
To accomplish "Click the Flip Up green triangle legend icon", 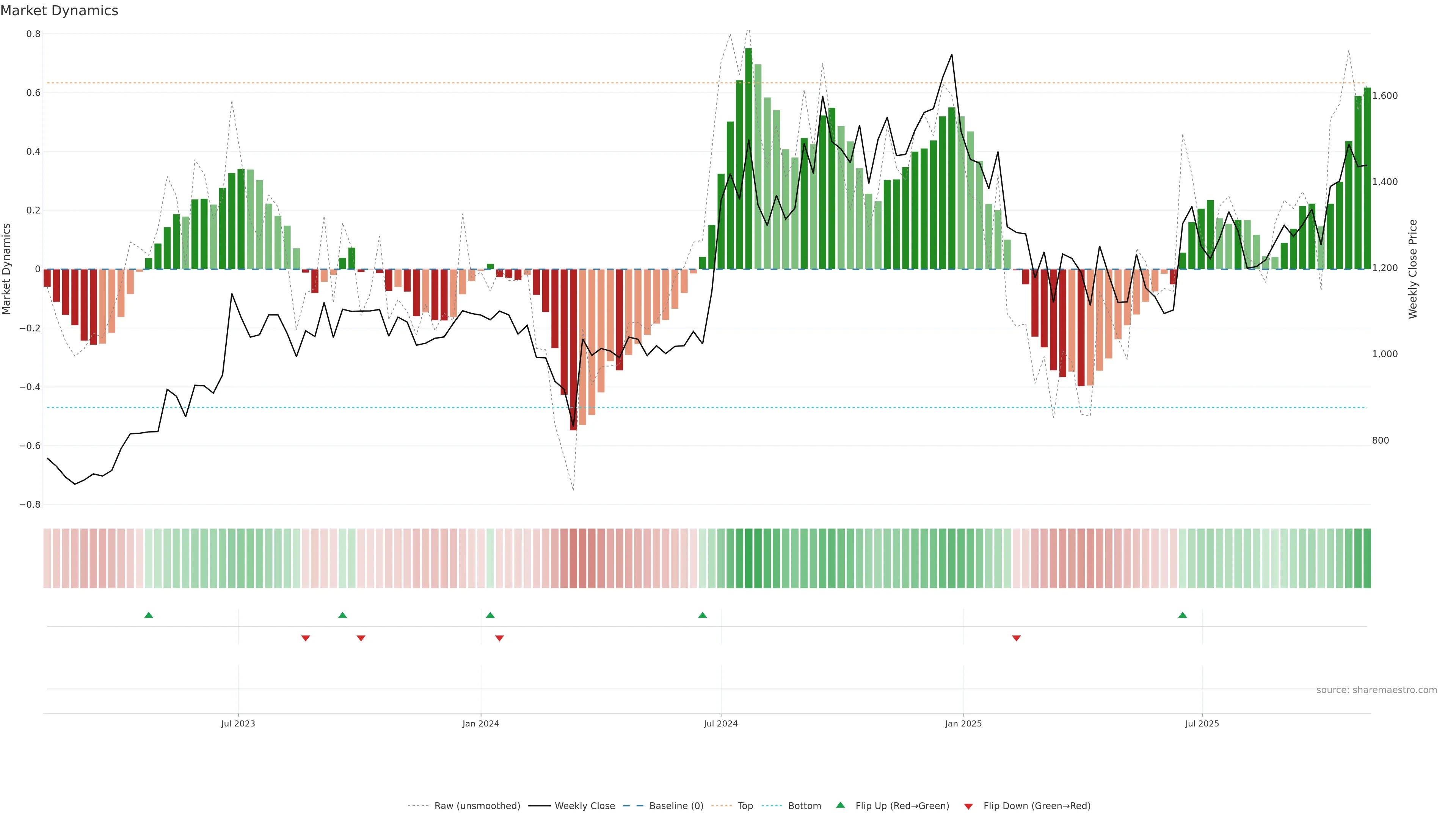I will pos(841,805).
